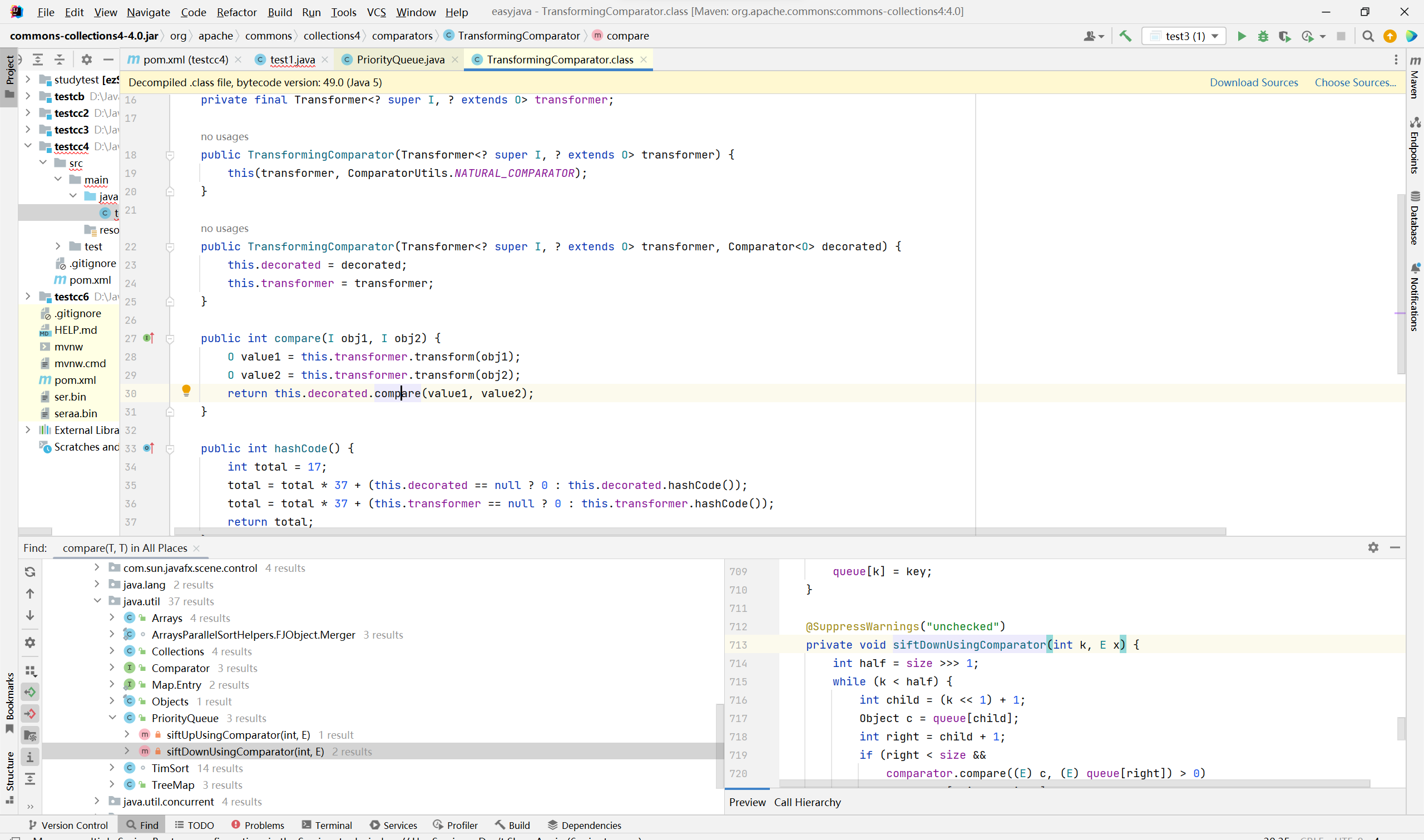Open the Navigate menu

click(x=149, y=12)
